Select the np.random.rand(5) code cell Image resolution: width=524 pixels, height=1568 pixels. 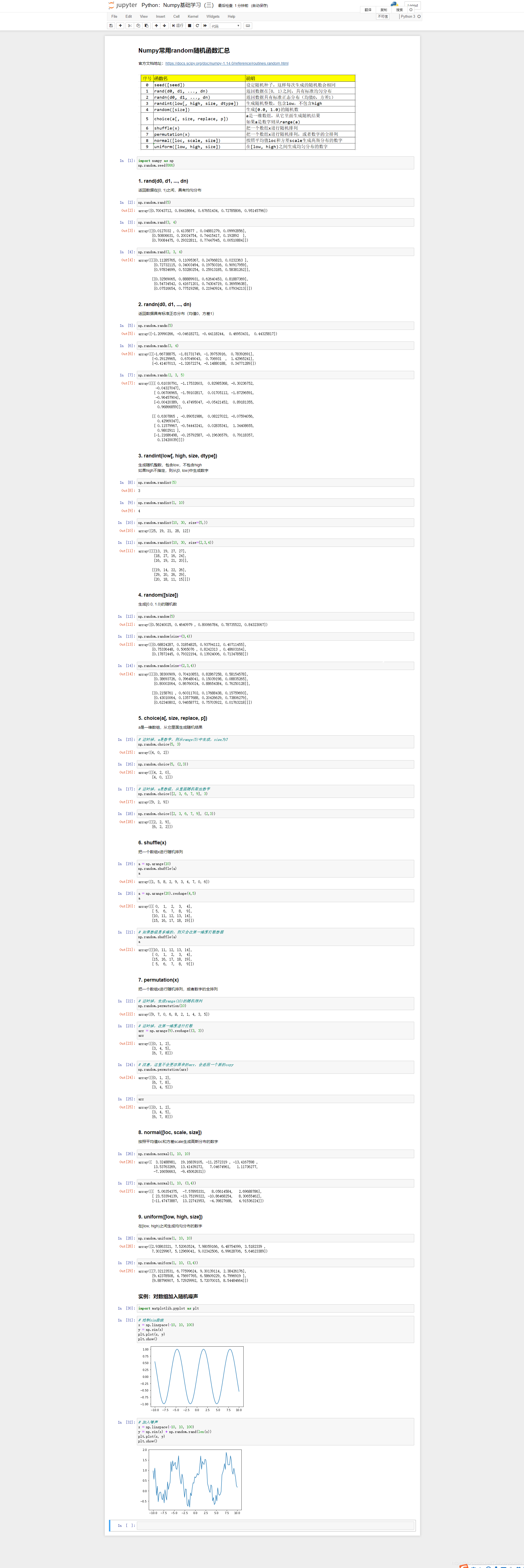pyautogui.click(x=275, y=203)
